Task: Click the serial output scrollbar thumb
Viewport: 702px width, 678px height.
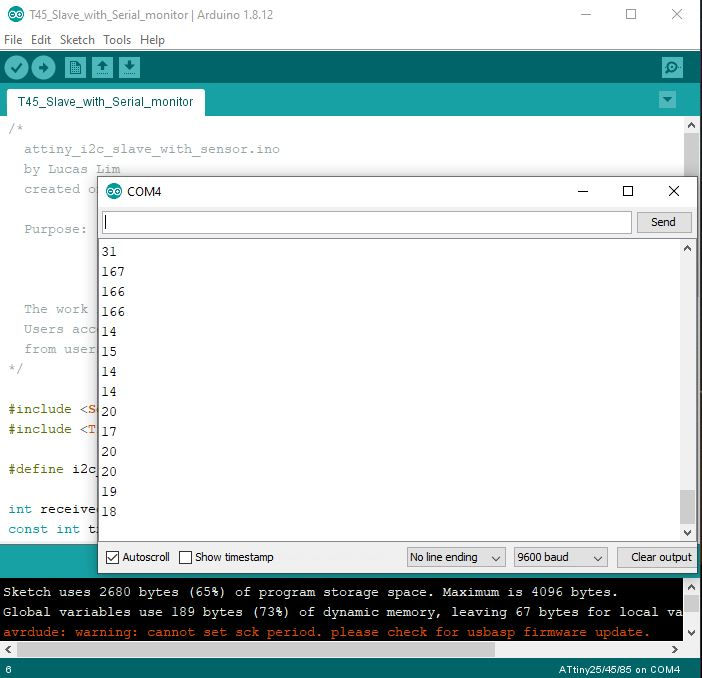Action: tap(687, 506)
